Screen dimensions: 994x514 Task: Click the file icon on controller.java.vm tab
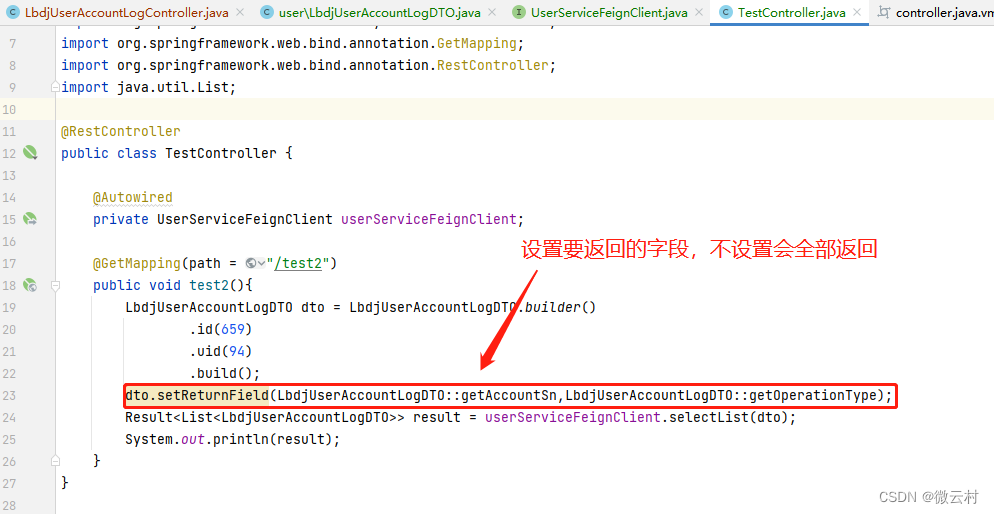[884, 12]
